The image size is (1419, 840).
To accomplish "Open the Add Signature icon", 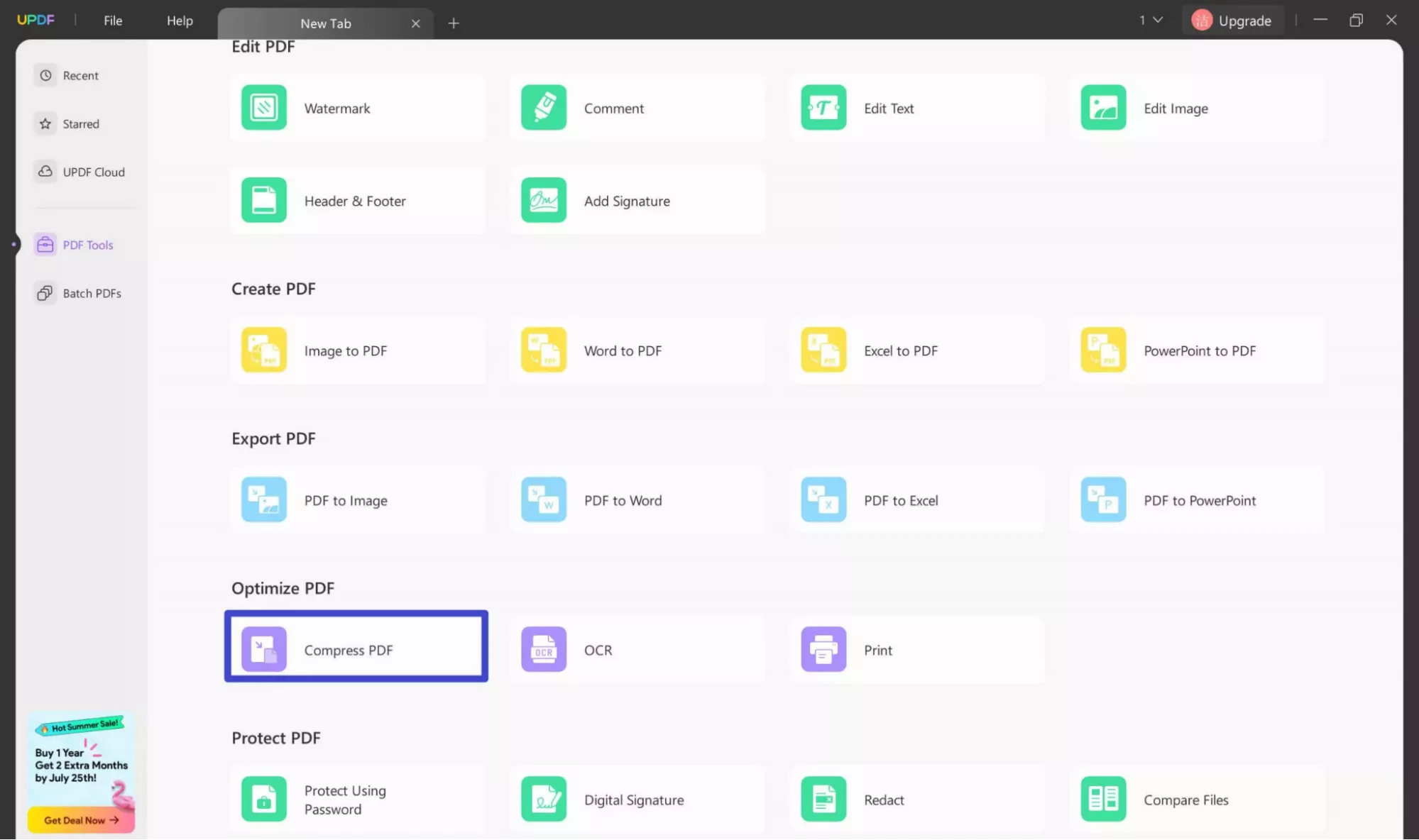I will coord(544,200).
